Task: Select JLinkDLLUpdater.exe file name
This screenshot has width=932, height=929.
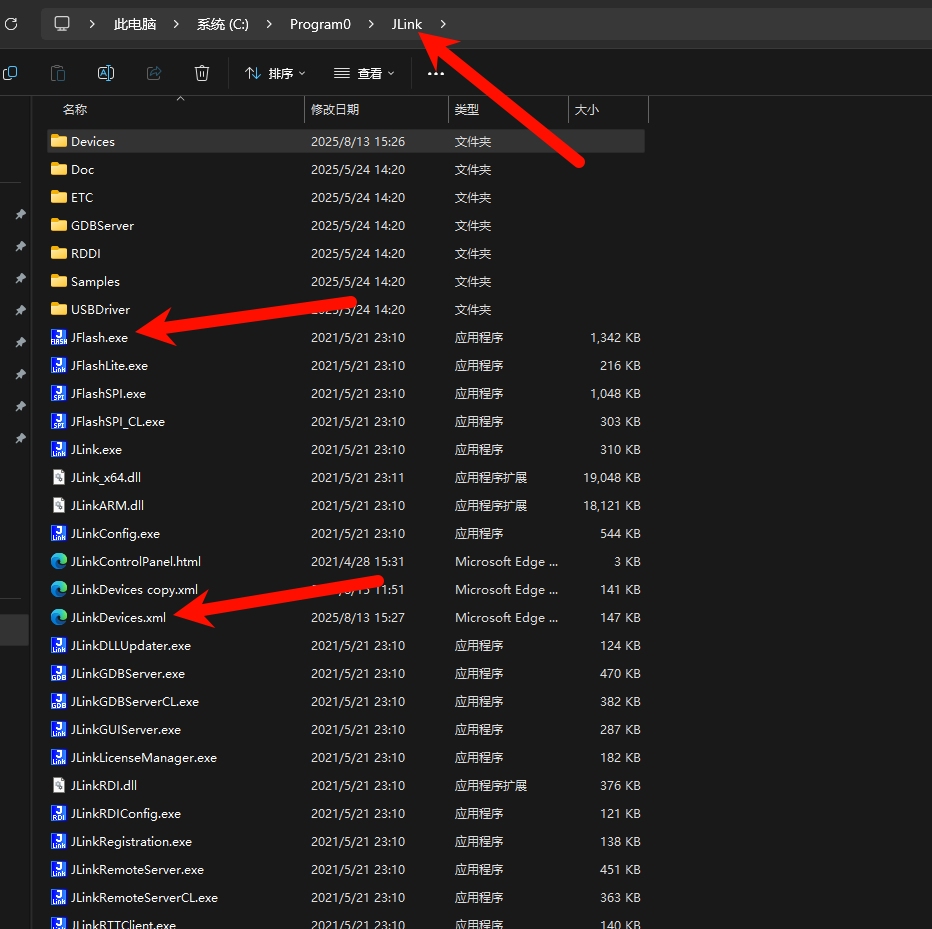Action: 131,645
